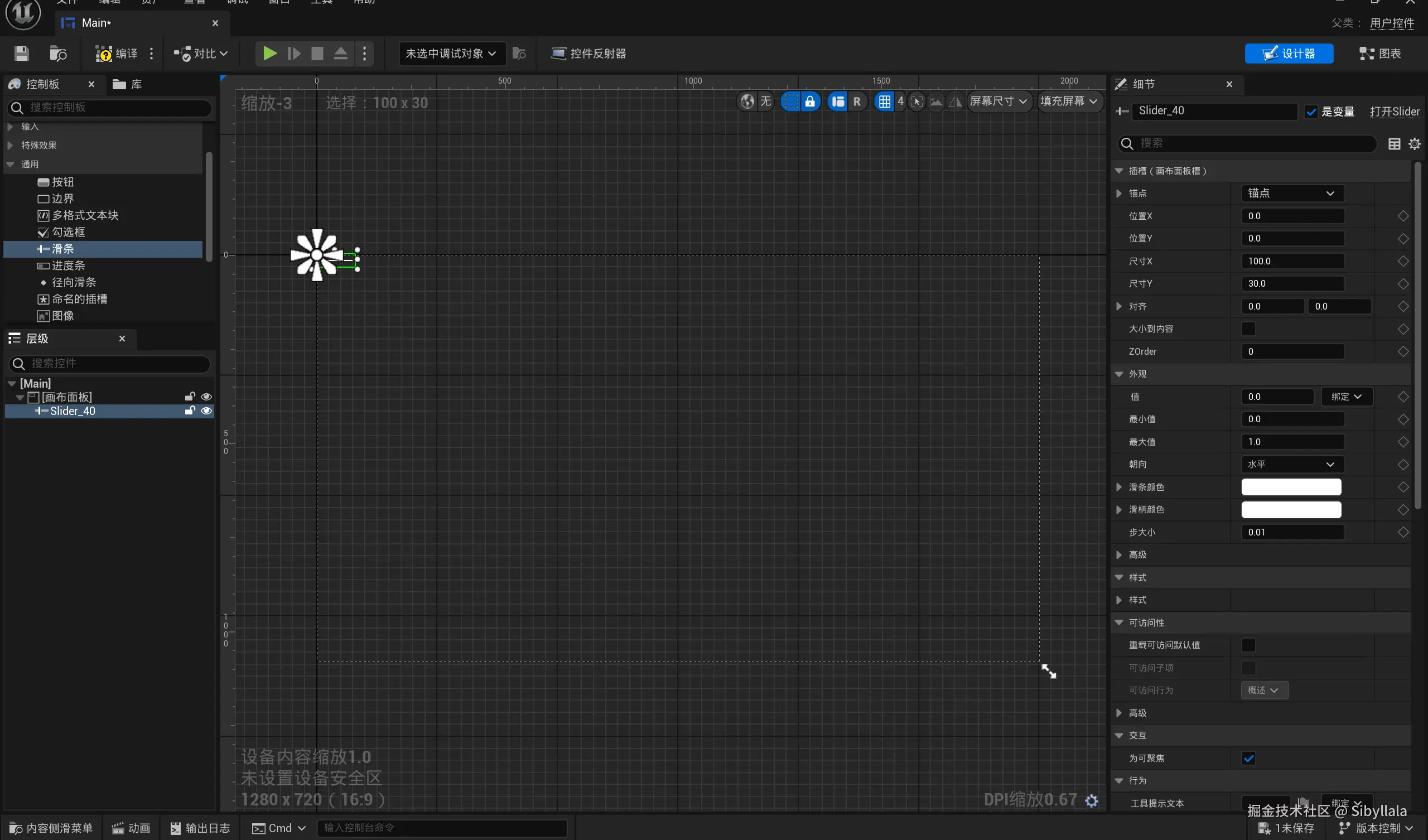This screenshot has width=1428, height=840.
Task: Click the save icon in toolbar
Action: coord(22,54)
